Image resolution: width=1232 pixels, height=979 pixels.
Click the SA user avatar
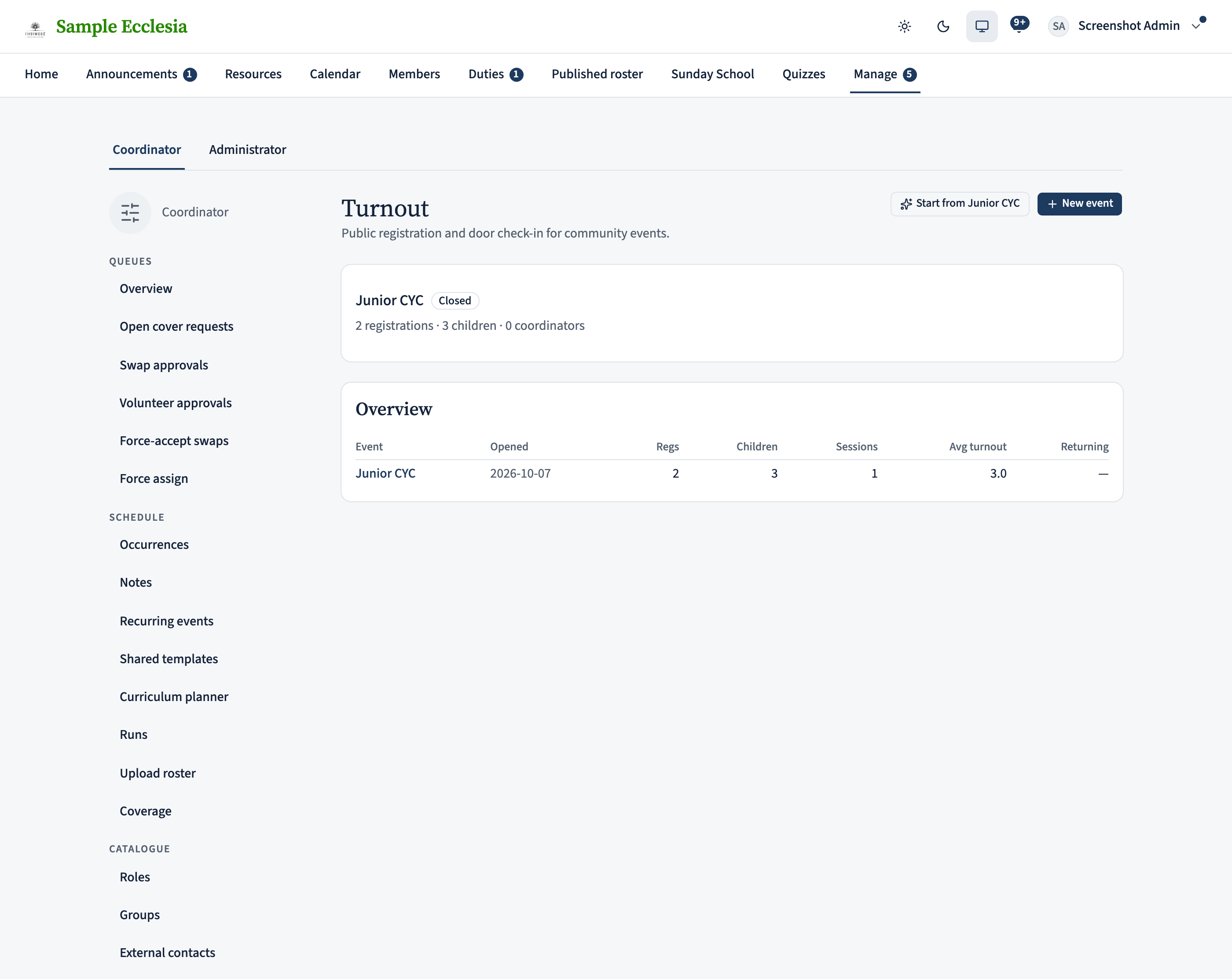1058,26
